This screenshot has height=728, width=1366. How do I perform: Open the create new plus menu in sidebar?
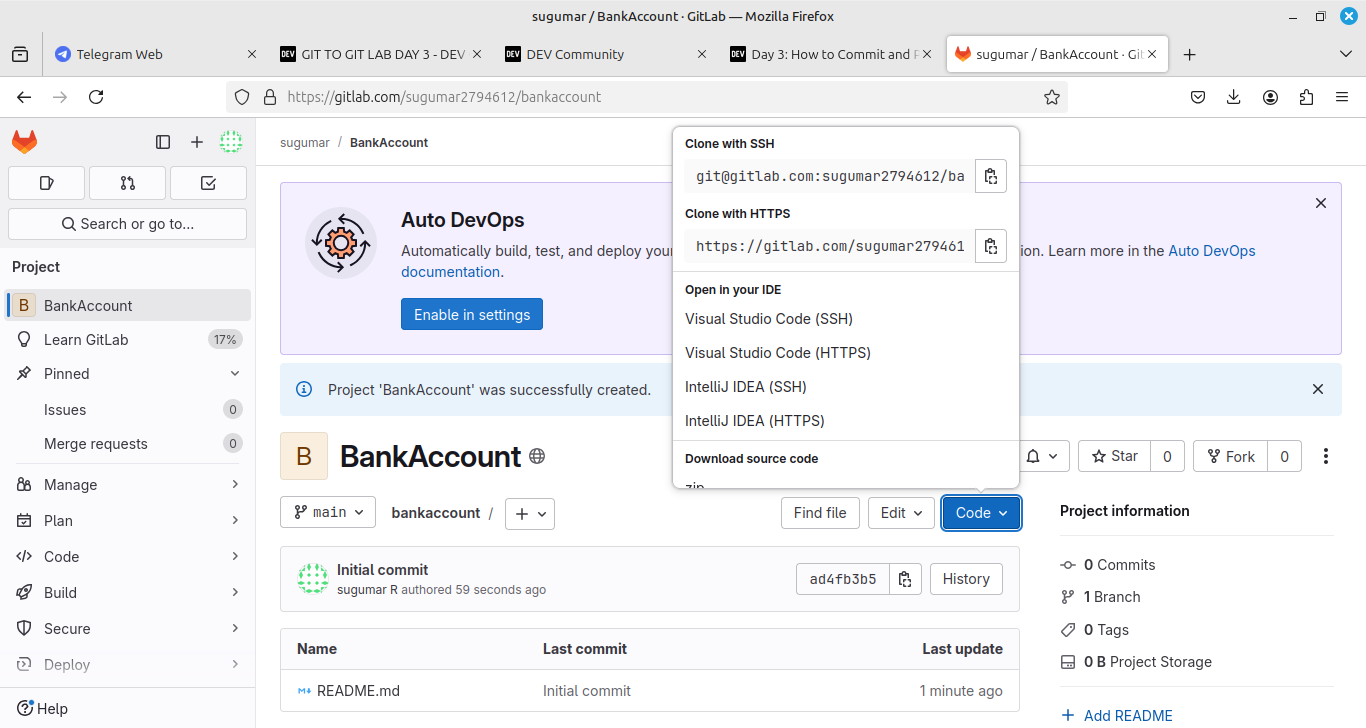click(x=197, y=142)
